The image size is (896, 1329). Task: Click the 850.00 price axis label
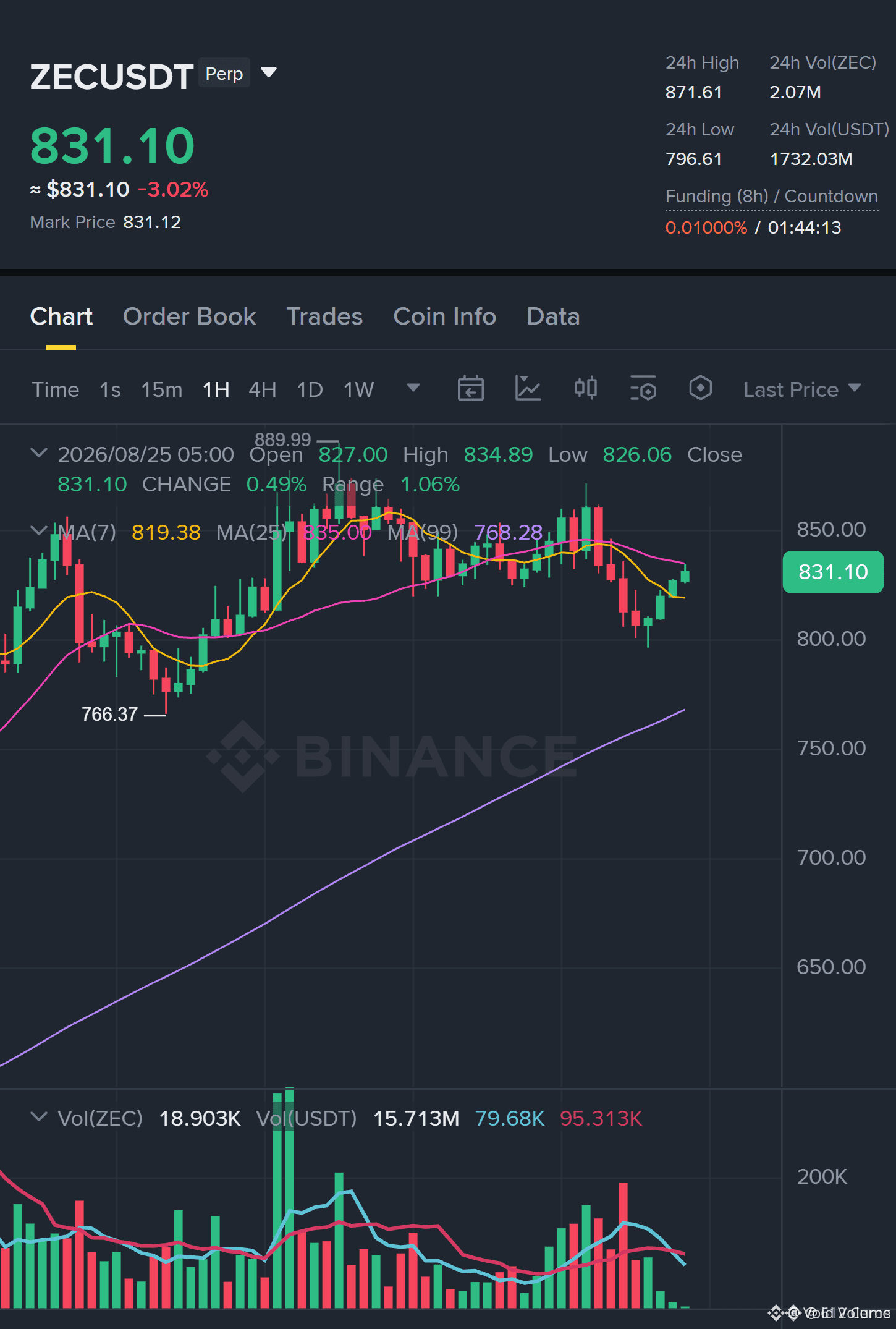coord(831,529)
